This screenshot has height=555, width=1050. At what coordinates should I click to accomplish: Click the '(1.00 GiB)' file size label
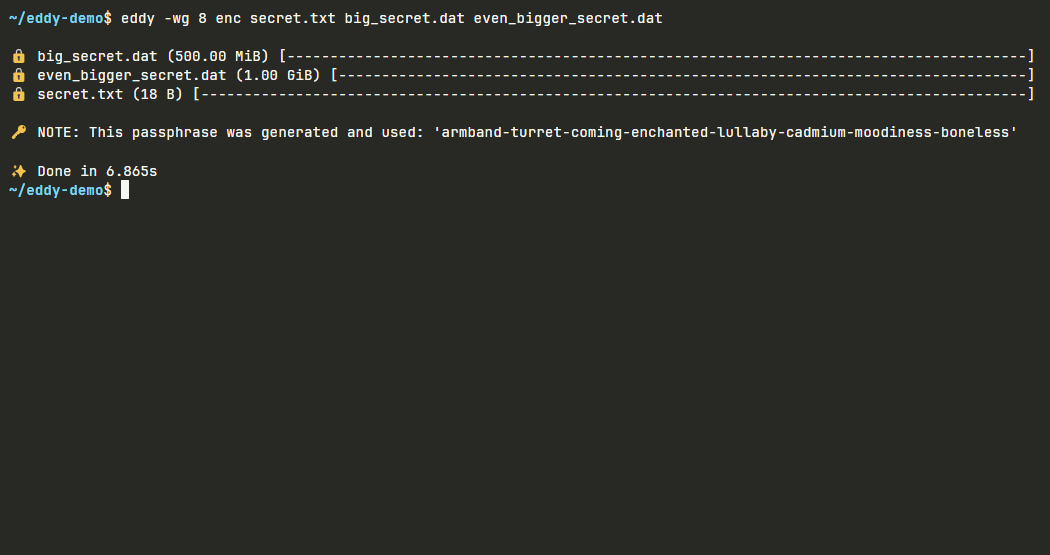point(278,75)
